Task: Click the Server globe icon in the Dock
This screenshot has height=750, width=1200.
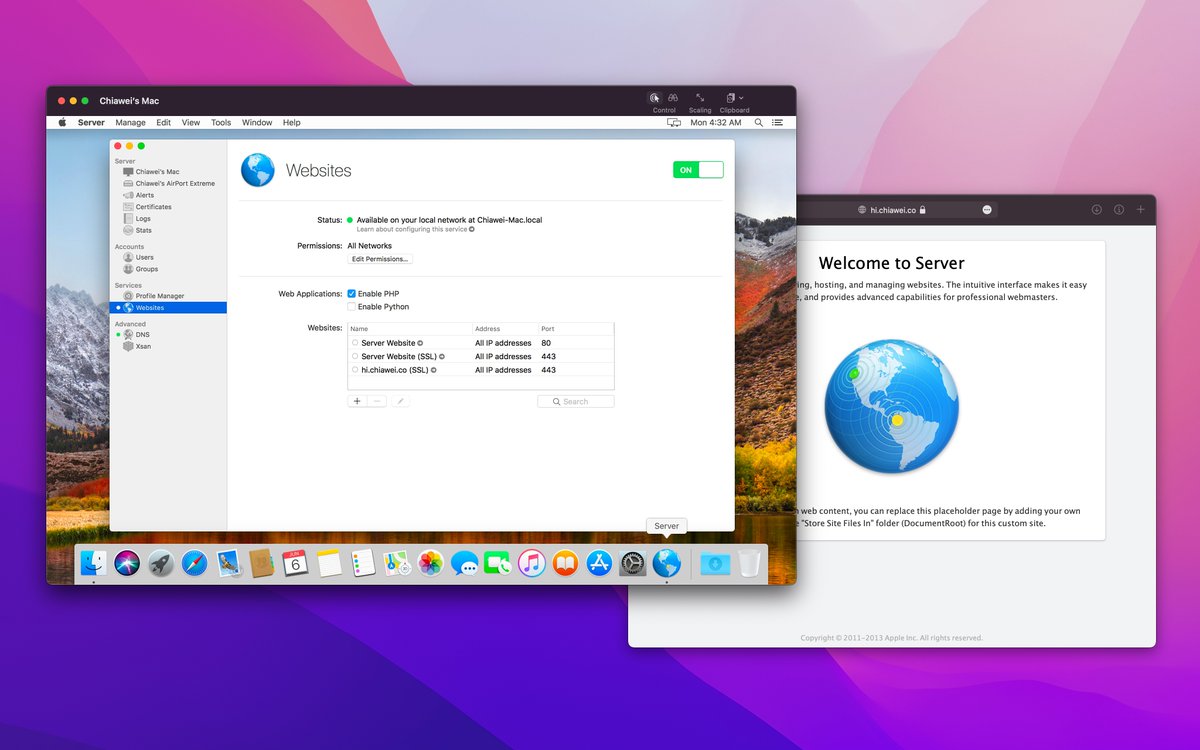Action: point(666,563)
